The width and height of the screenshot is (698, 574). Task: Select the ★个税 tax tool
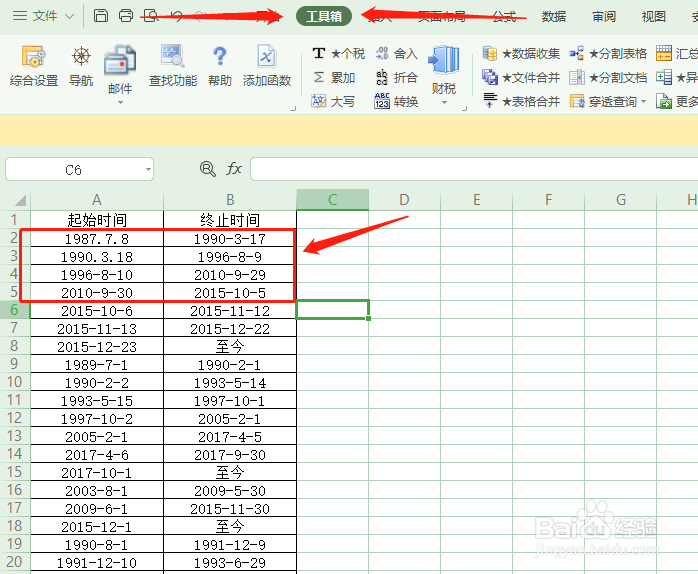click(338, 53)
